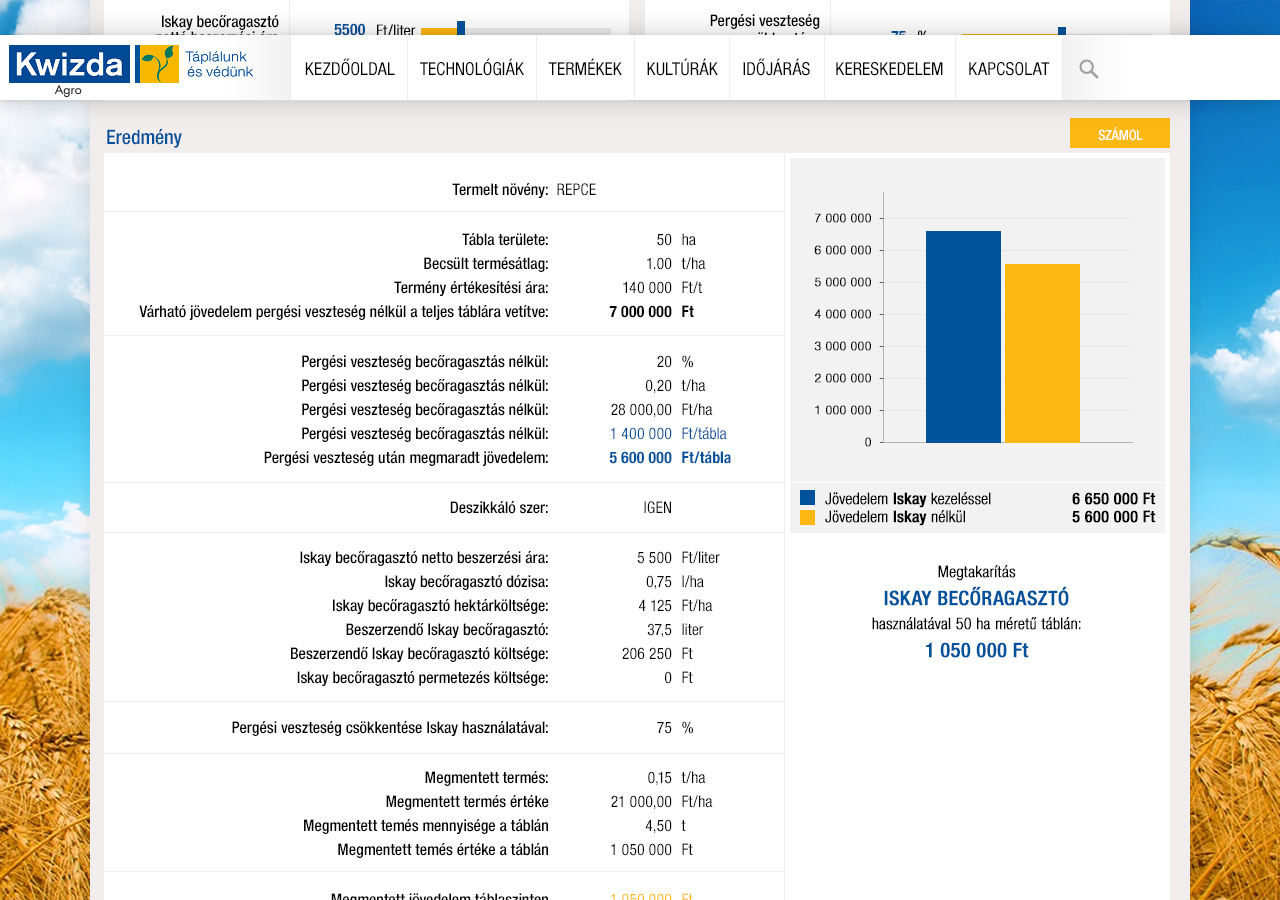Open the KAPCSOLAT menu
Viewport: 1280px width, 900px height.
pos(1009,69)
